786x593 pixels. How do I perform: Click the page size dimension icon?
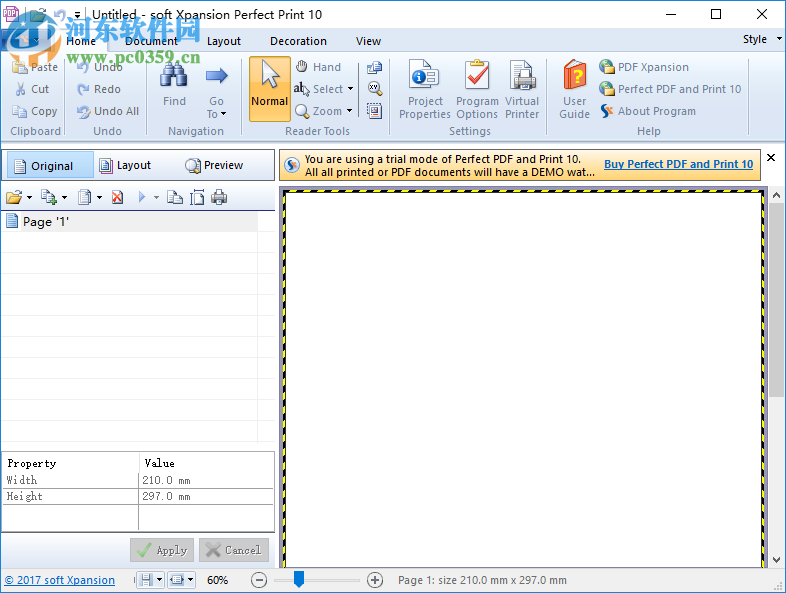point(197,197)
